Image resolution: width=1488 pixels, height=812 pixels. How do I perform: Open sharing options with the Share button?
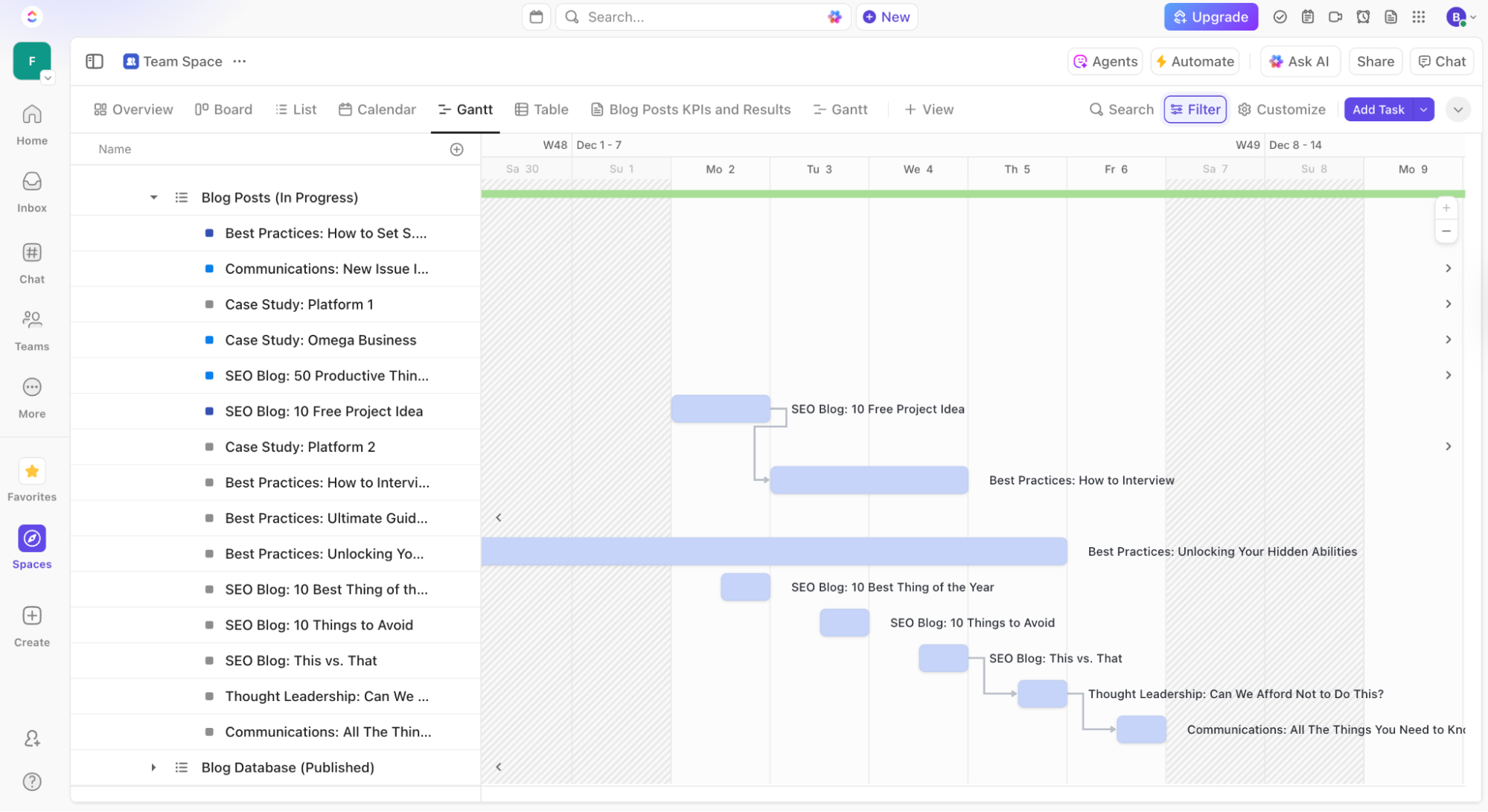[x=1375, y=61]
